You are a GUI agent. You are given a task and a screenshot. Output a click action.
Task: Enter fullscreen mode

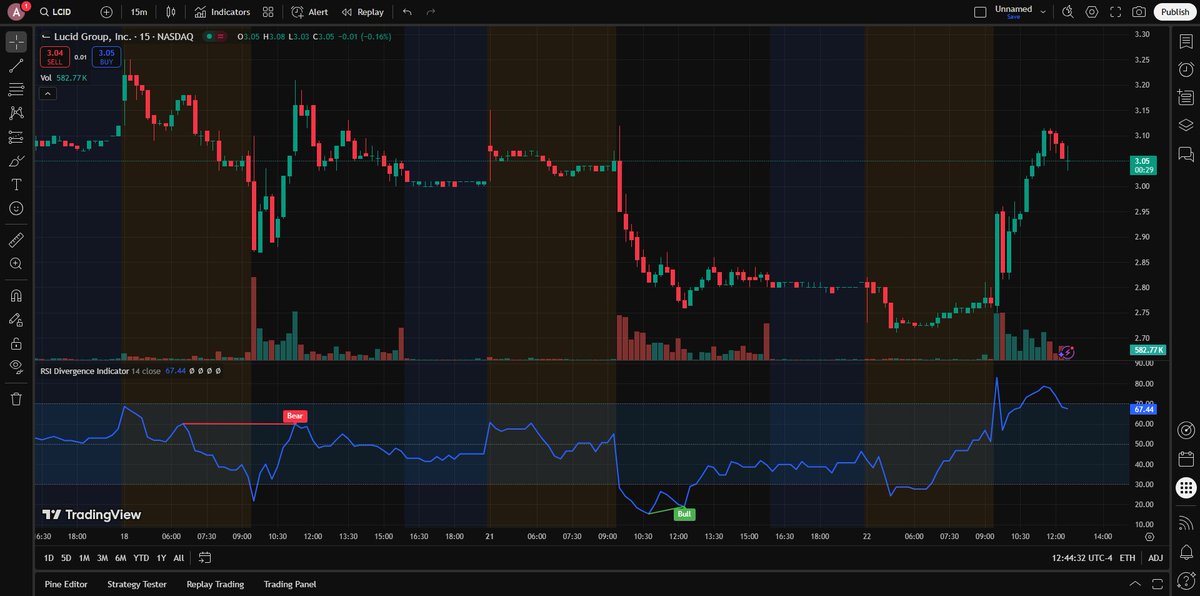[x=1115, y=12]
